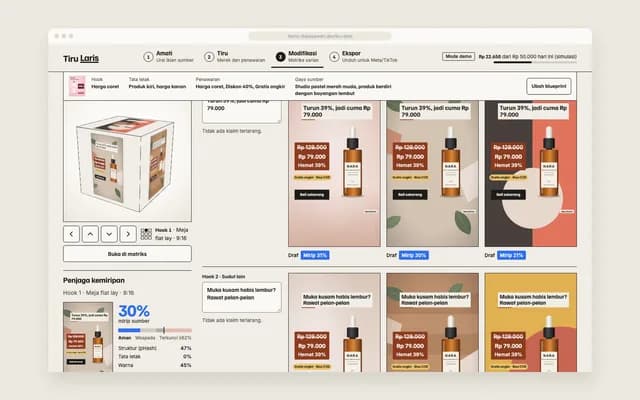Open the Penjaga kemiripan preview thumbnail

(88, 337)
